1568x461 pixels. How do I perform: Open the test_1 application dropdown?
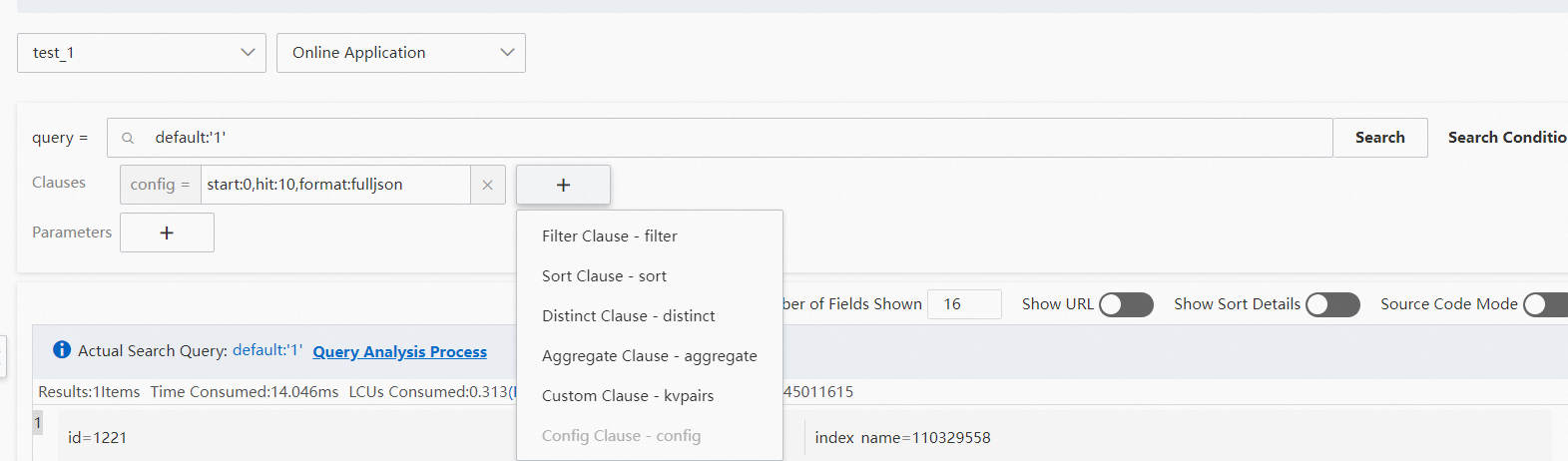point(142,53)
